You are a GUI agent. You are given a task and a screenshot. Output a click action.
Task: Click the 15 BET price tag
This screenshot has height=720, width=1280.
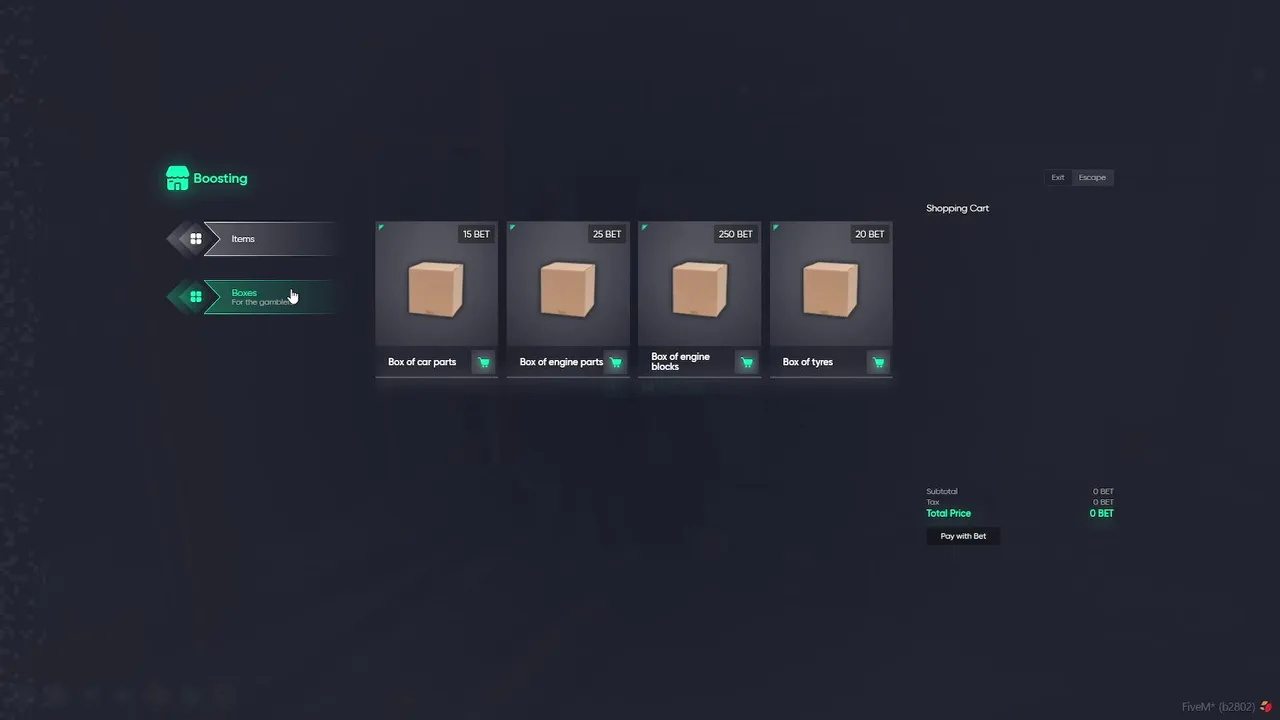click(x=476, y=234)
